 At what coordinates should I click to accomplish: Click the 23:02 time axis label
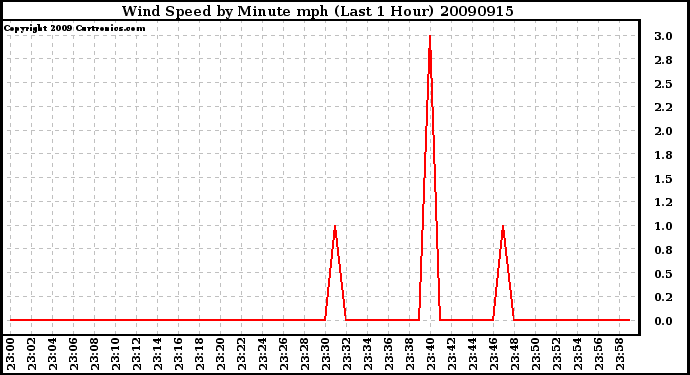click(x=32, y=354)
